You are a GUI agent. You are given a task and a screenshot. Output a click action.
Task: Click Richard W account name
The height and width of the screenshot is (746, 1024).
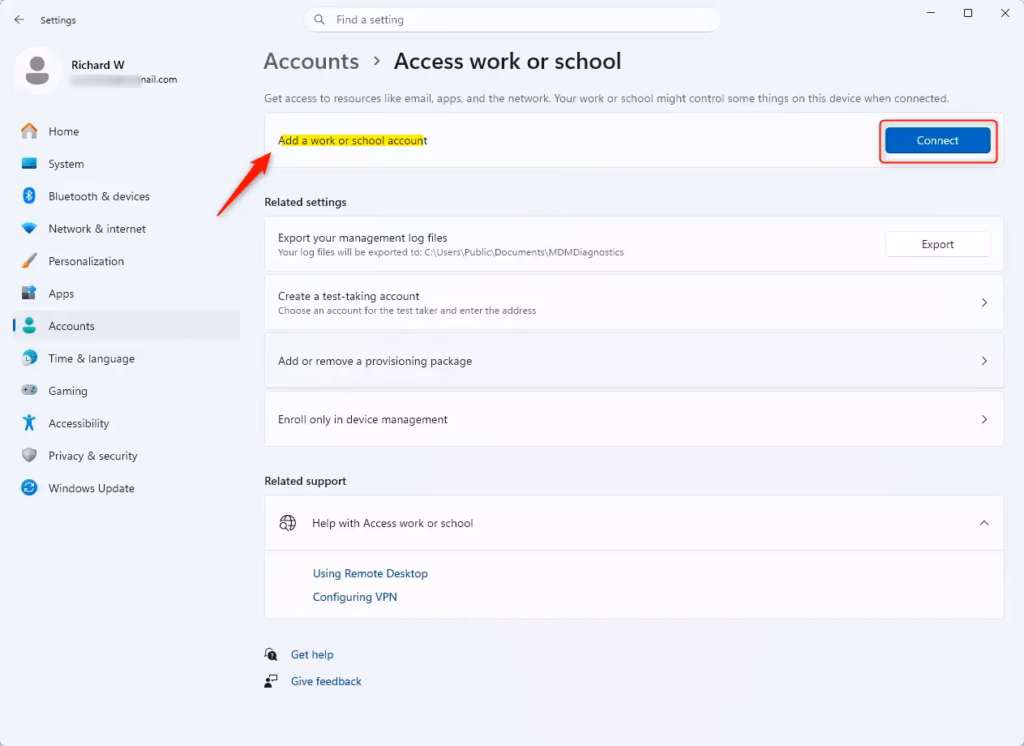(97, 65)
